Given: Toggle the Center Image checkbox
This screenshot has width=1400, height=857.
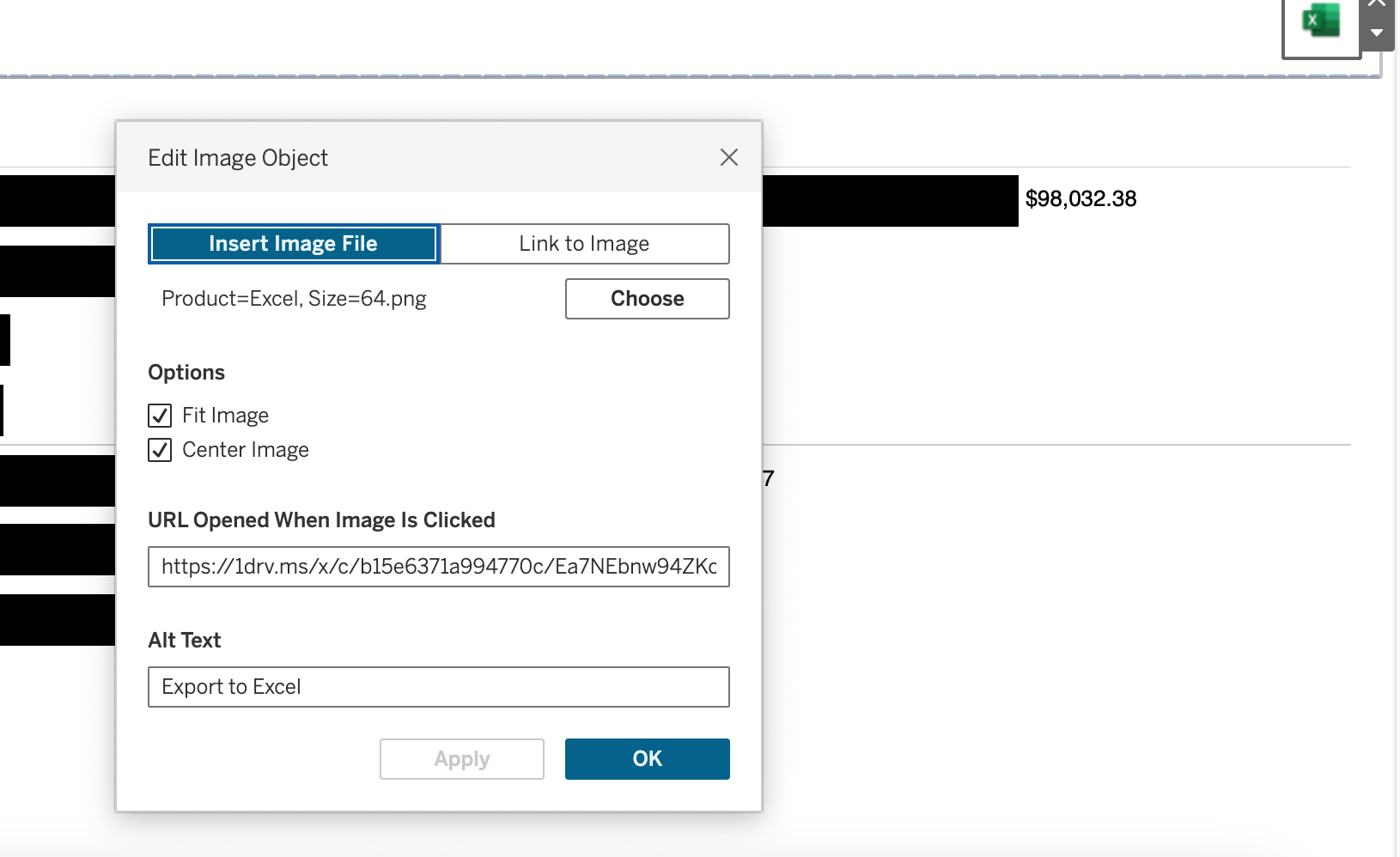Looking at the screenshot, I should [160, 450].
